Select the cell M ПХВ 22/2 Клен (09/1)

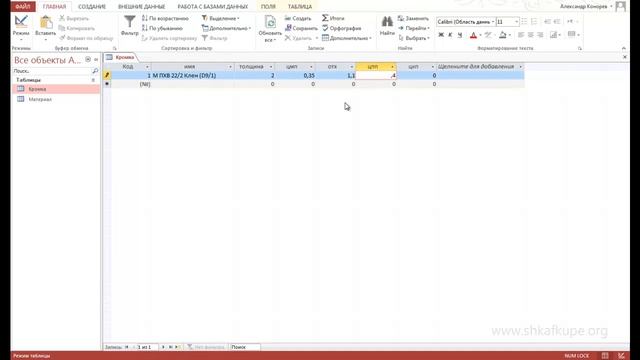pyautogui.click(x=193, y=76)
